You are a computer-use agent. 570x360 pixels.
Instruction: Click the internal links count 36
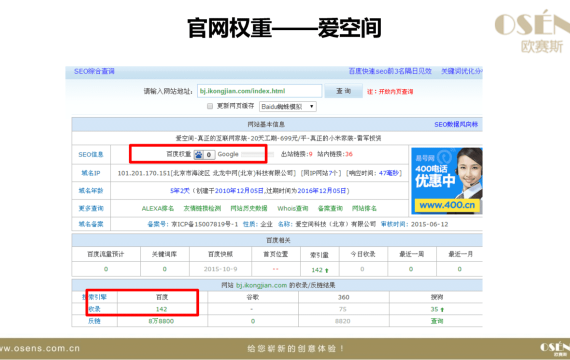click(349, 154)
